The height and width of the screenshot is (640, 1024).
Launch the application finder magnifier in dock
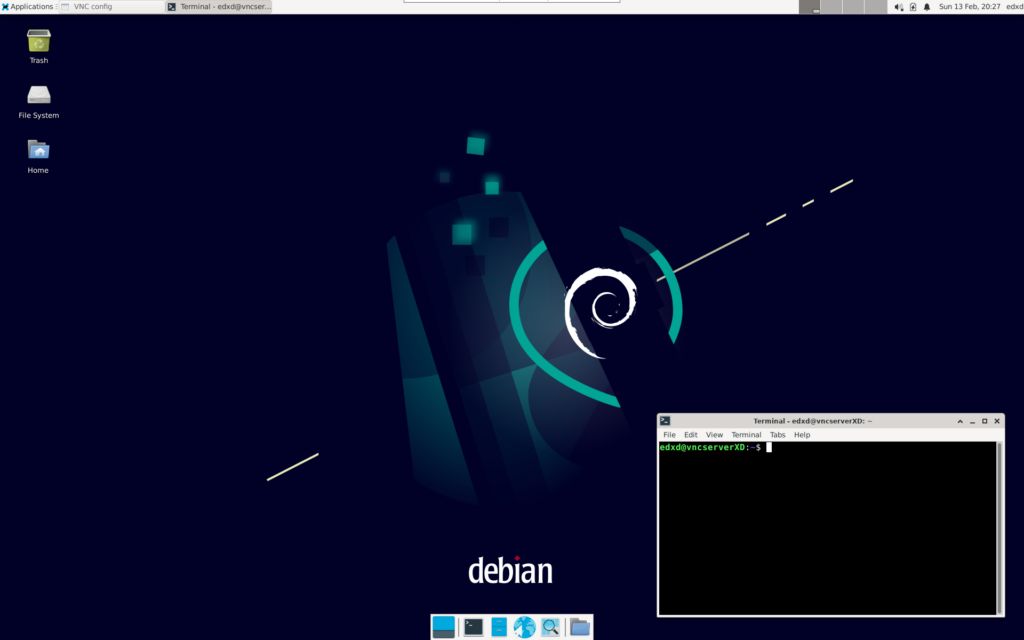[x=551, y=627]
